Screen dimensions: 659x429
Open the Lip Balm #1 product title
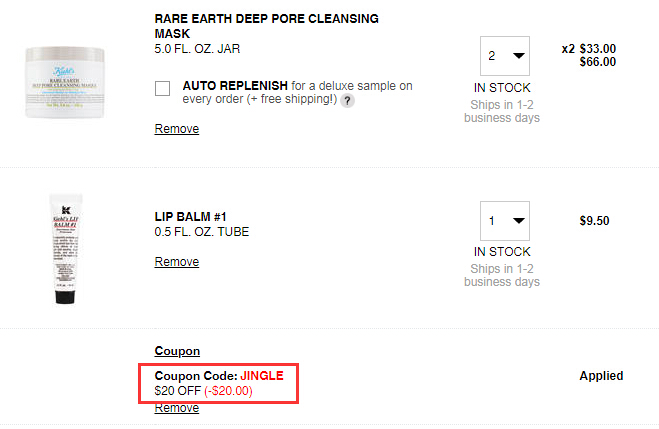[x=190, y=217]
